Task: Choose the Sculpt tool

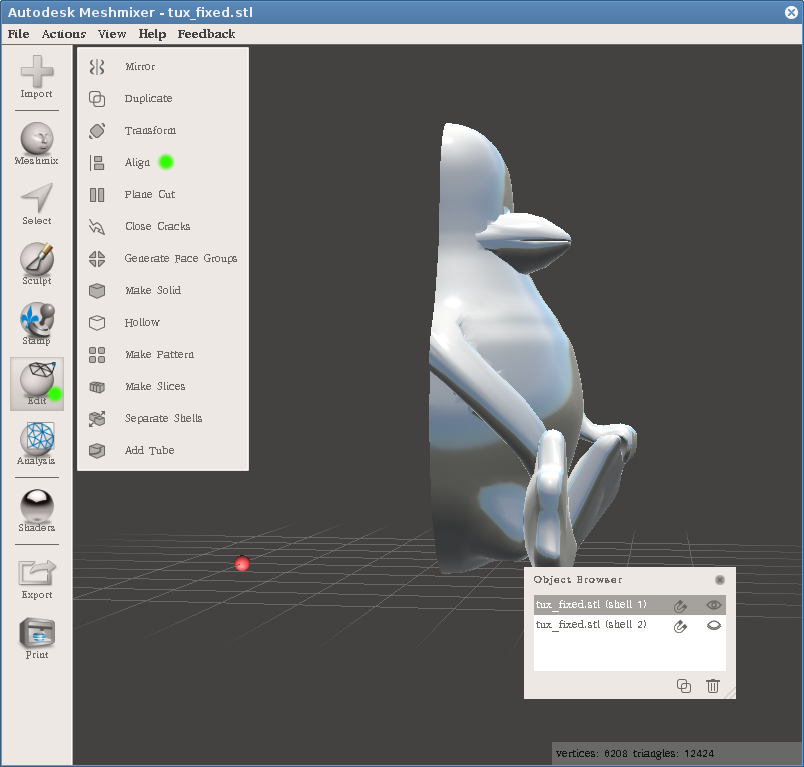Action: pos(36,264)
